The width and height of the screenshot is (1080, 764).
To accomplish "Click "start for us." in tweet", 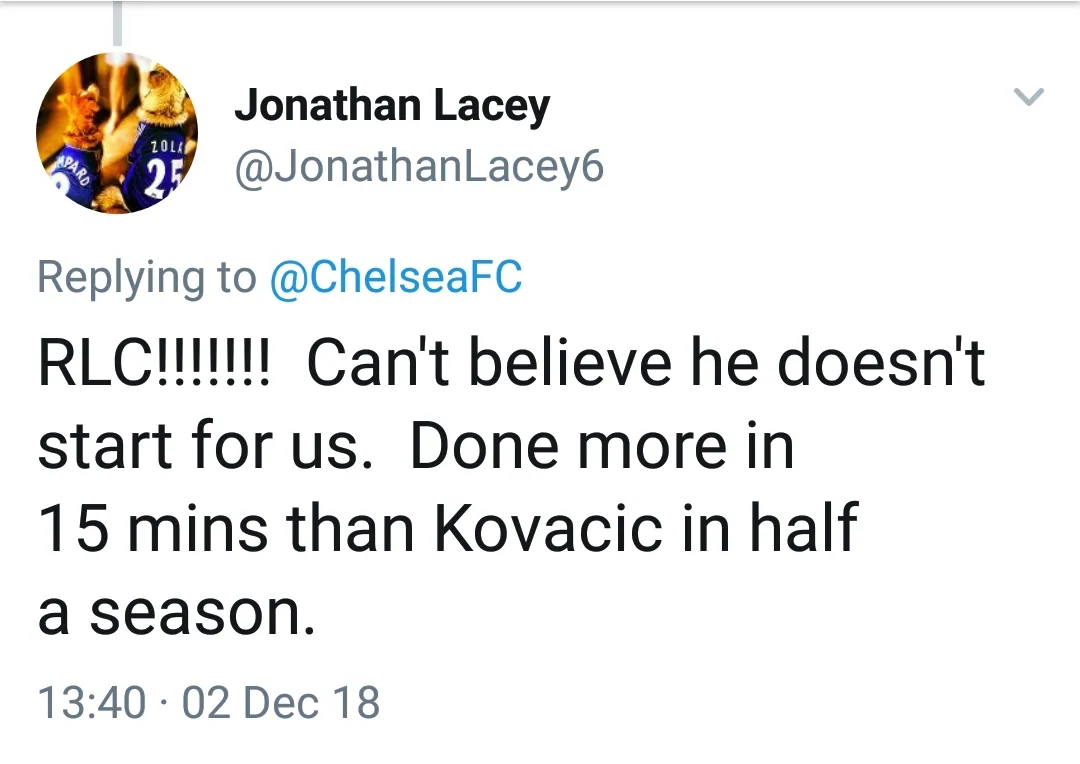I will click(198, 445).
